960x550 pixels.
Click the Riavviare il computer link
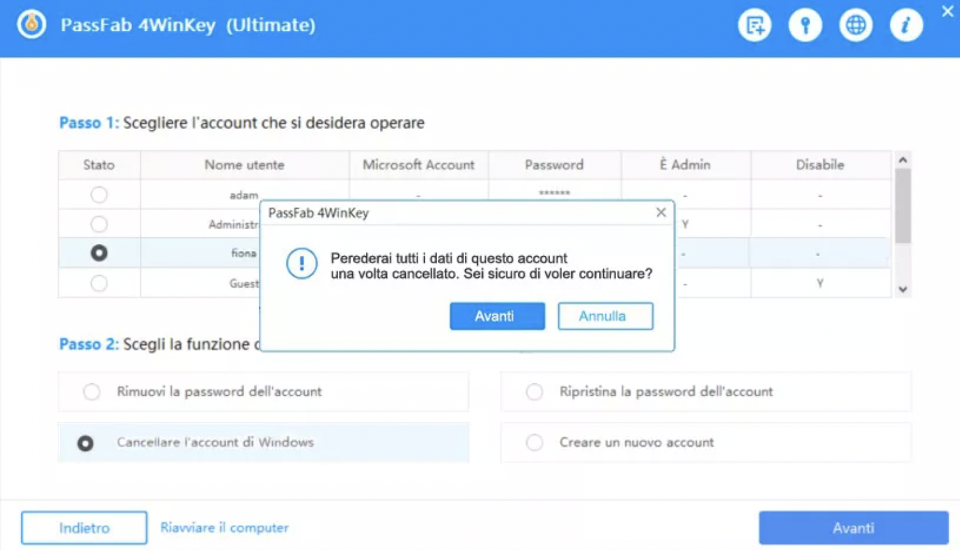[x=224, y=527]
